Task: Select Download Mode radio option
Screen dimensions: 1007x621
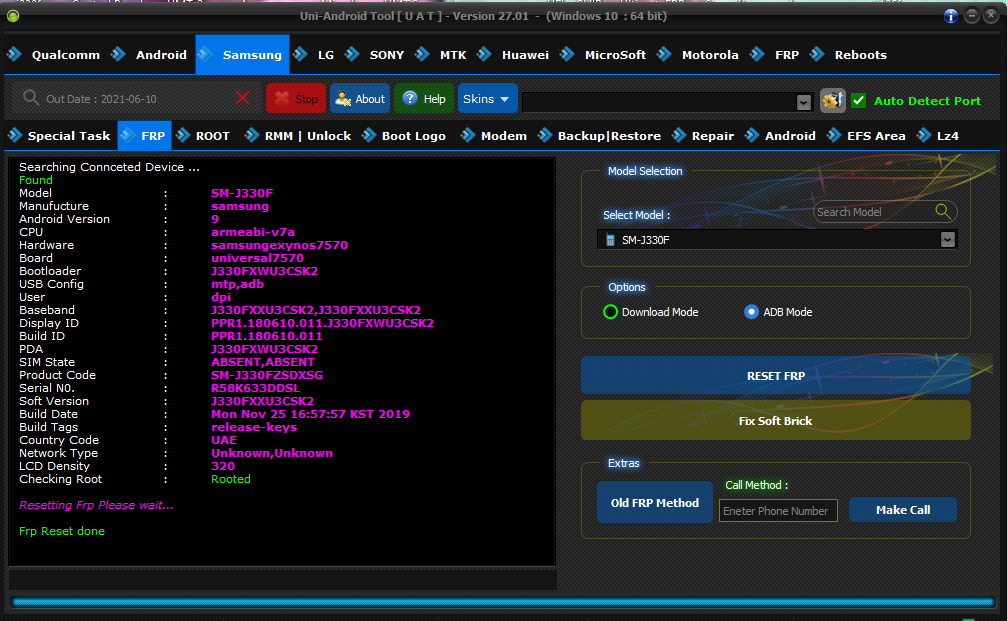Action: [611, 312]
